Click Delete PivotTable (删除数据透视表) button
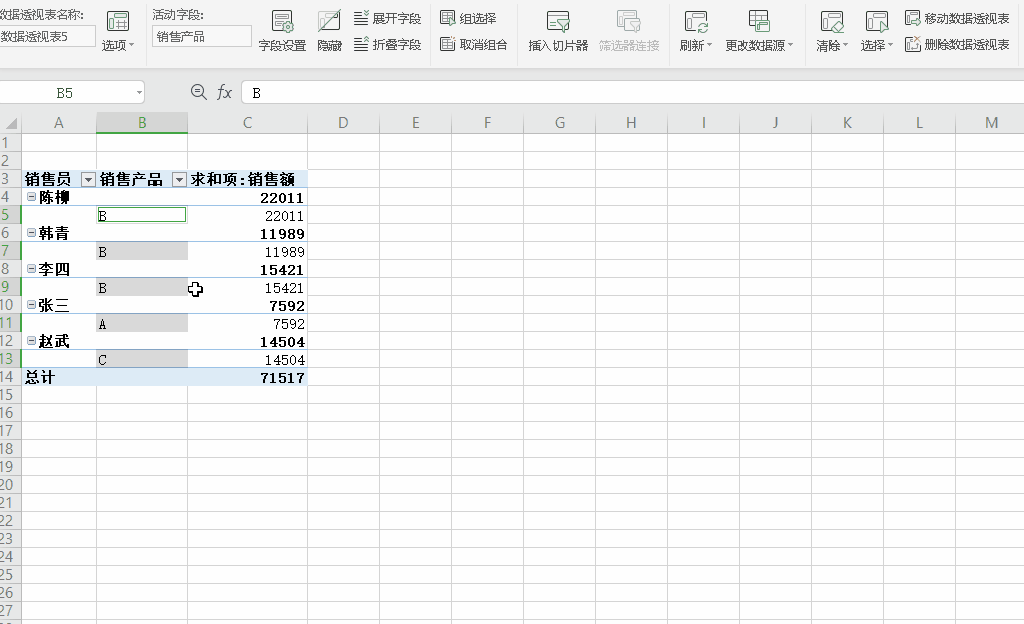Viewport: 1024px width, 624px height. 957,45
